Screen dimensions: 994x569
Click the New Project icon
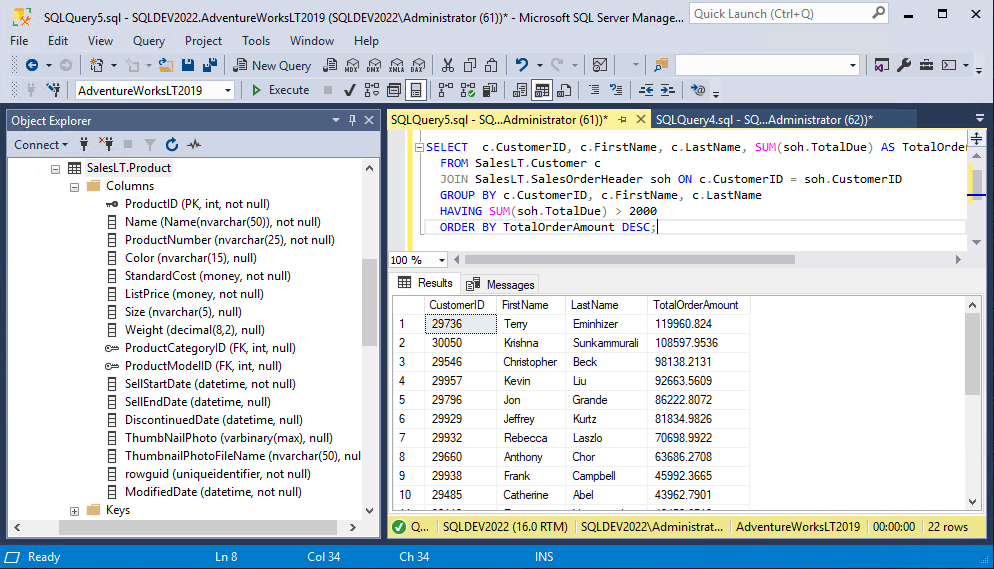[96, 65]
